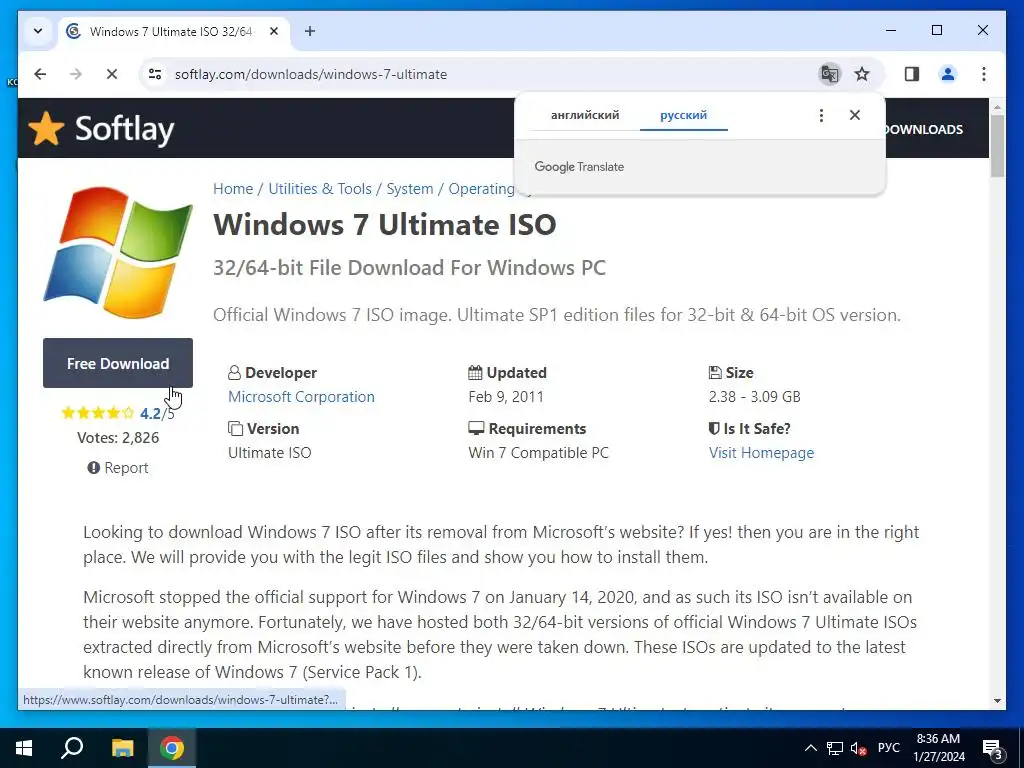1024x768 pixels.
Task: Open the notification center icon
Action: 993,749
